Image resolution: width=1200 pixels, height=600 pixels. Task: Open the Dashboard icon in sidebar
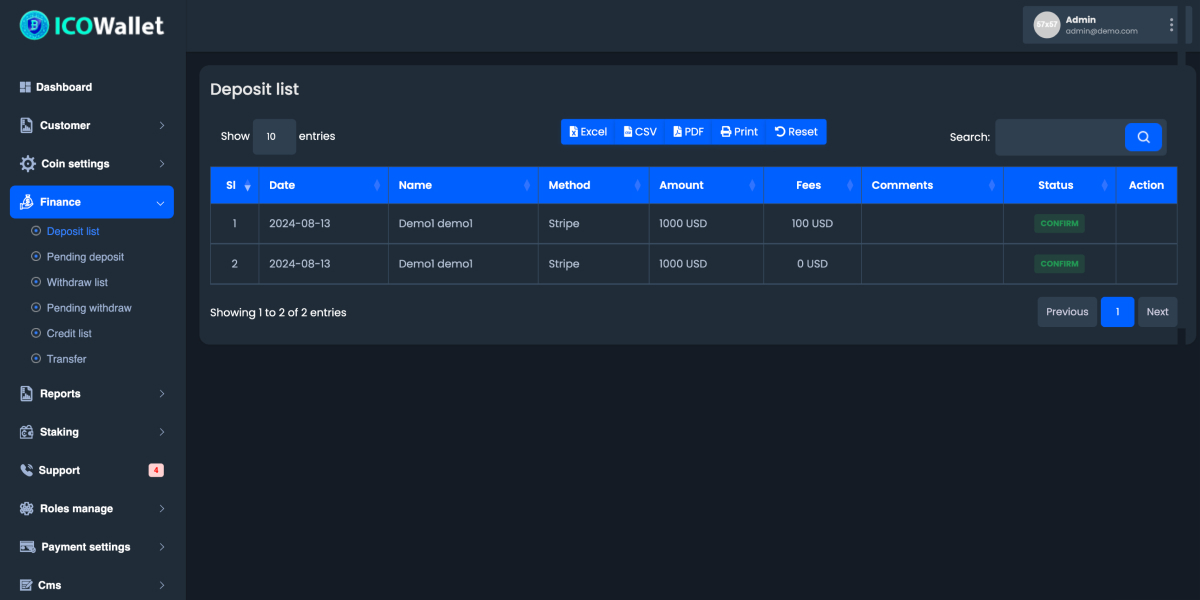[26, 87]
